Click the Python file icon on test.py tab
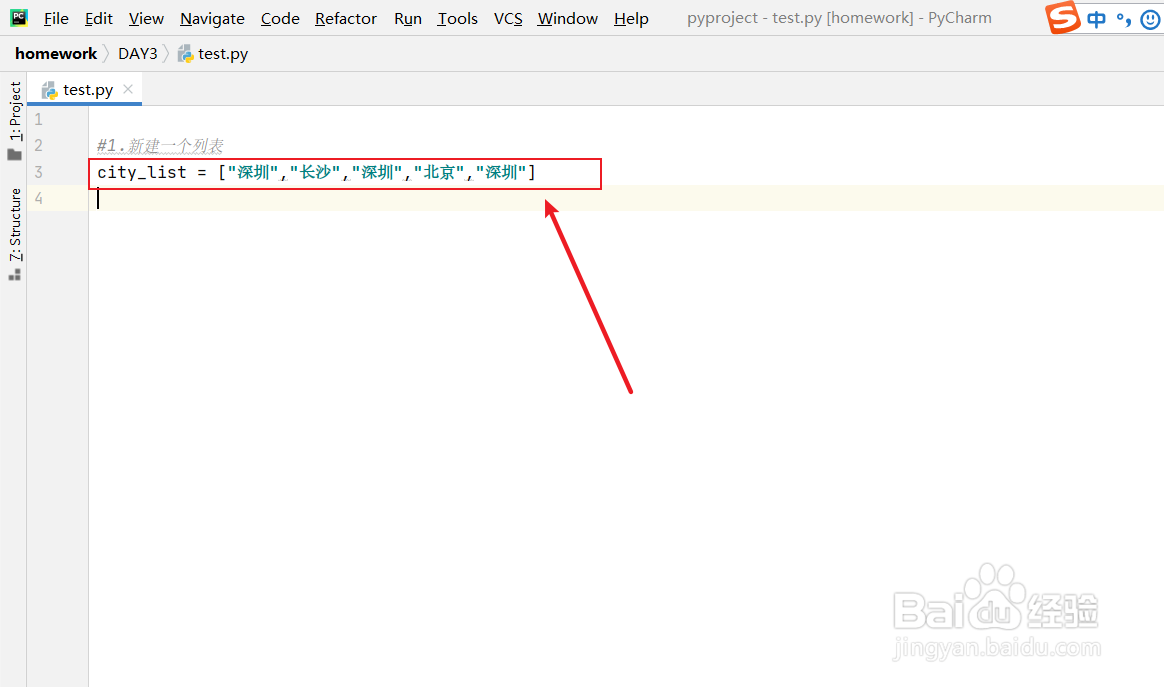This screenshot has width=1164, height=687. [x=50, y=91]
